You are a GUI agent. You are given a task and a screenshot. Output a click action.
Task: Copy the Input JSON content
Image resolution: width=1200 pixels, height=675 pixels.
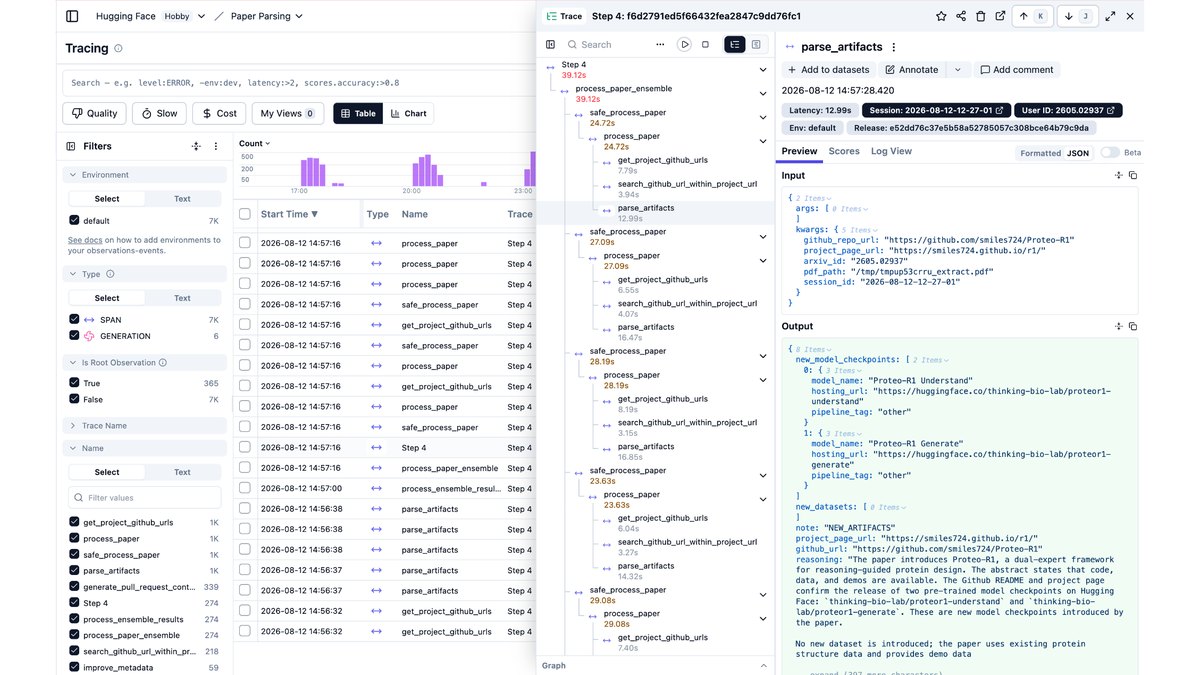pos(1133,175)
